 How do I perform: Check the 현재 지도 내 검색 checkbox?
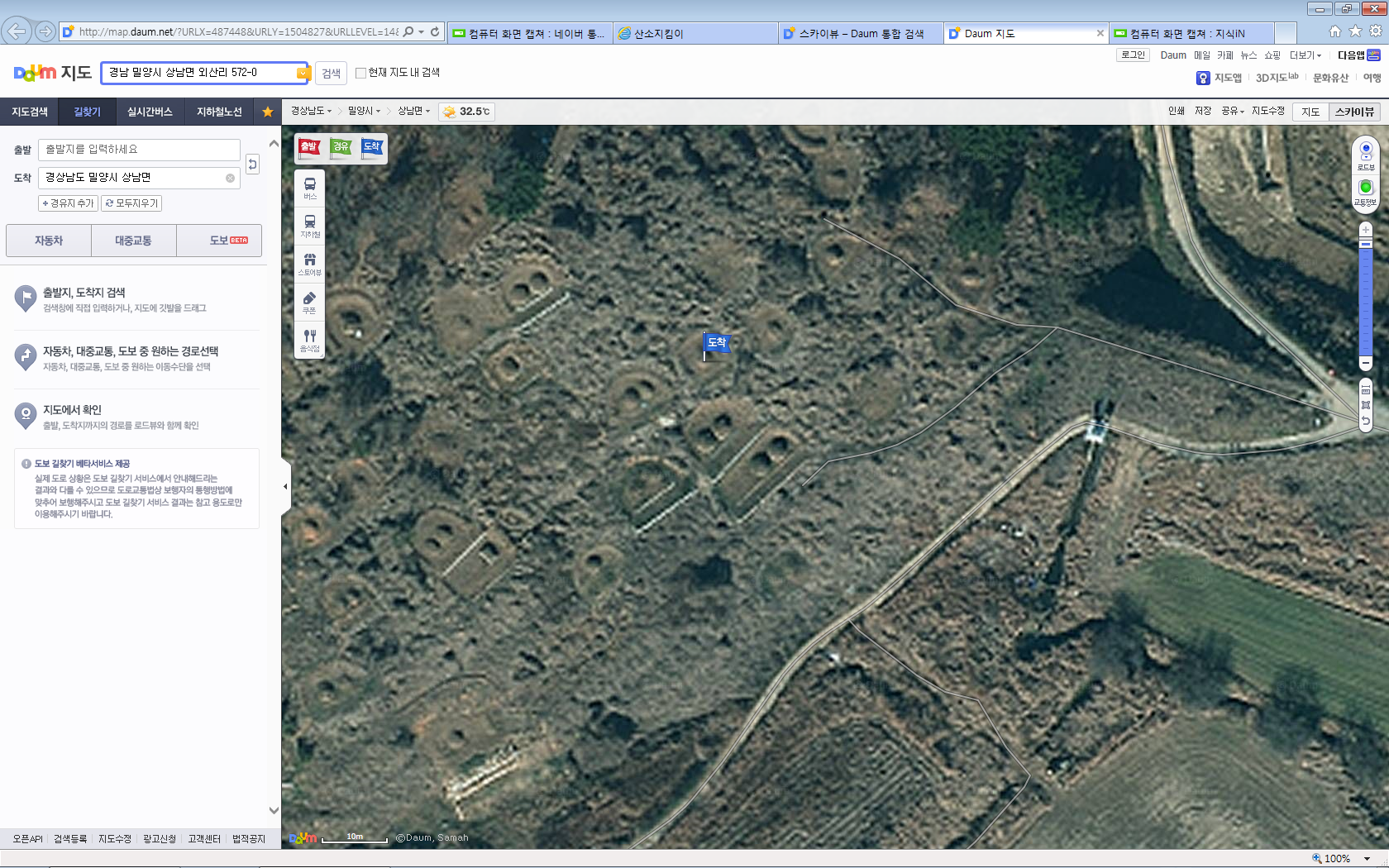[360, 73]
